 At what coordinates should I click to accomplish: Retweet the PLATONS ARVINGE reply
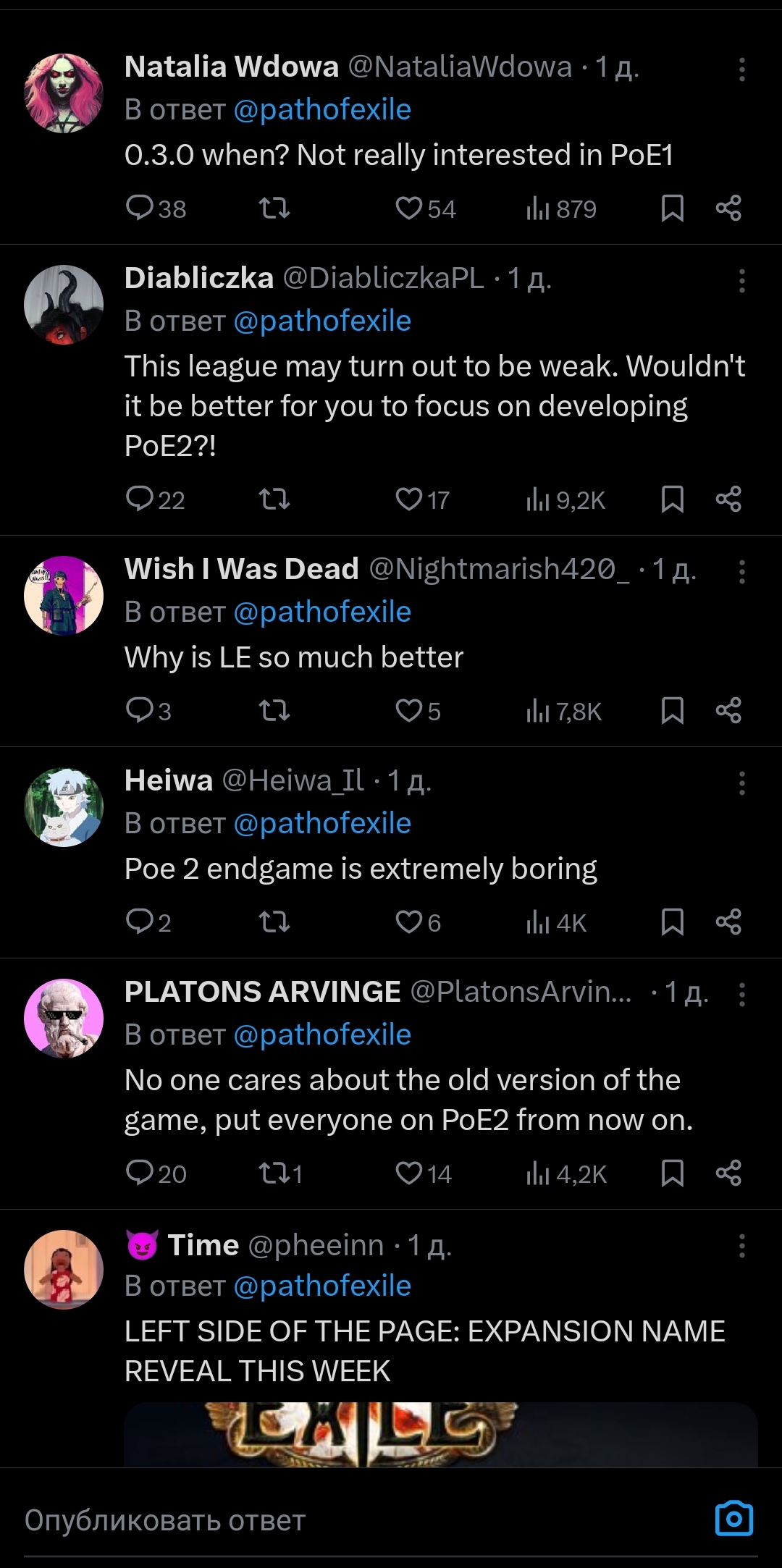pyautogui.click(x=274, y=1173)
